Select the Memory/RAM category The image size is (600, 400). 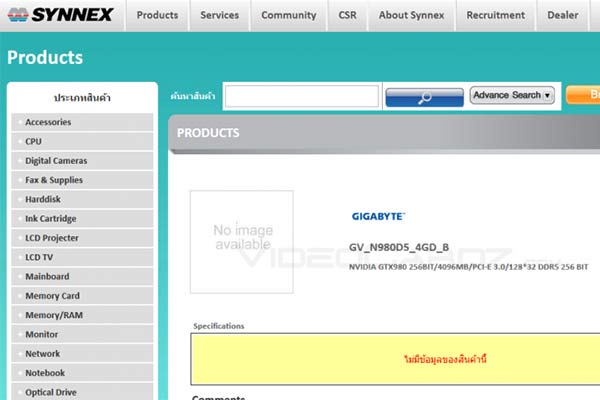[82, 315]
